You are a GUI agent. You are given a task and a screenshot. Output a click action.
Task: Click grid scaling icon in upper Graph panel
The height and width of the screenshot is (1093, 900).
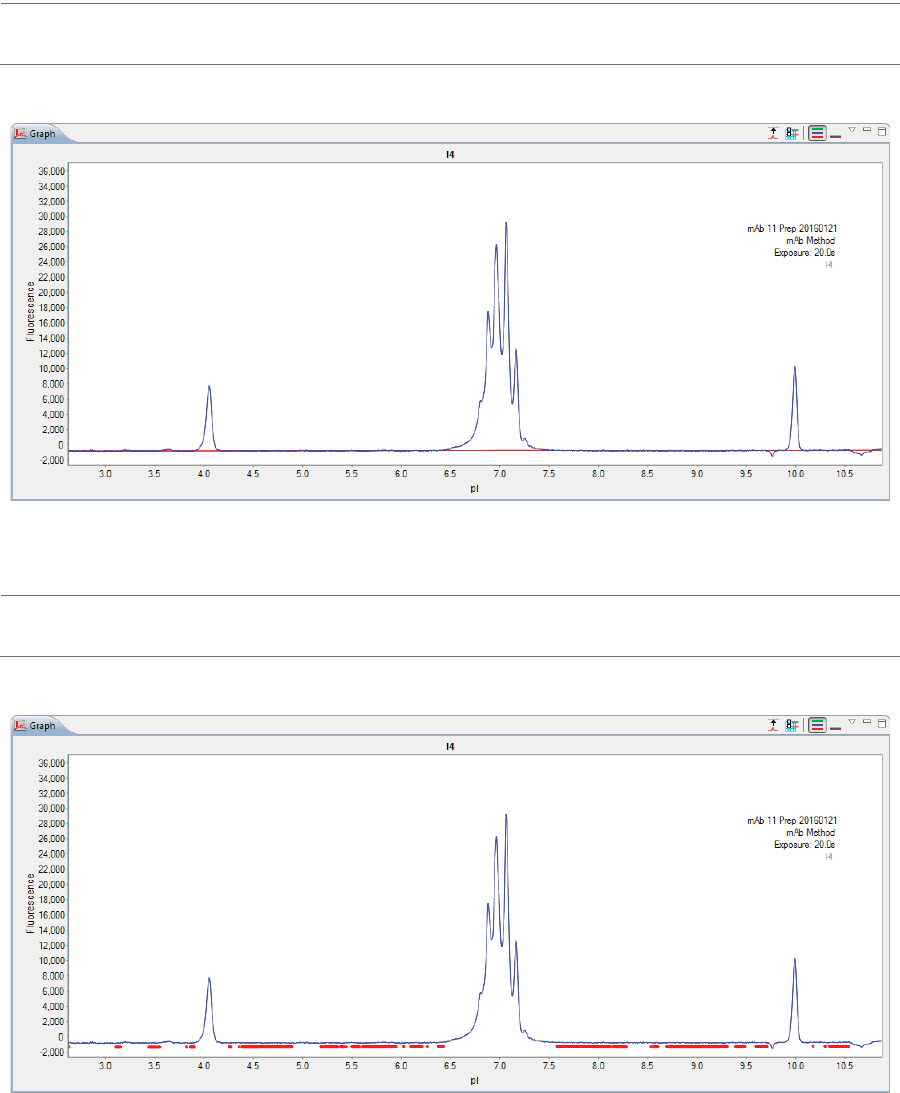pos(791,133)
